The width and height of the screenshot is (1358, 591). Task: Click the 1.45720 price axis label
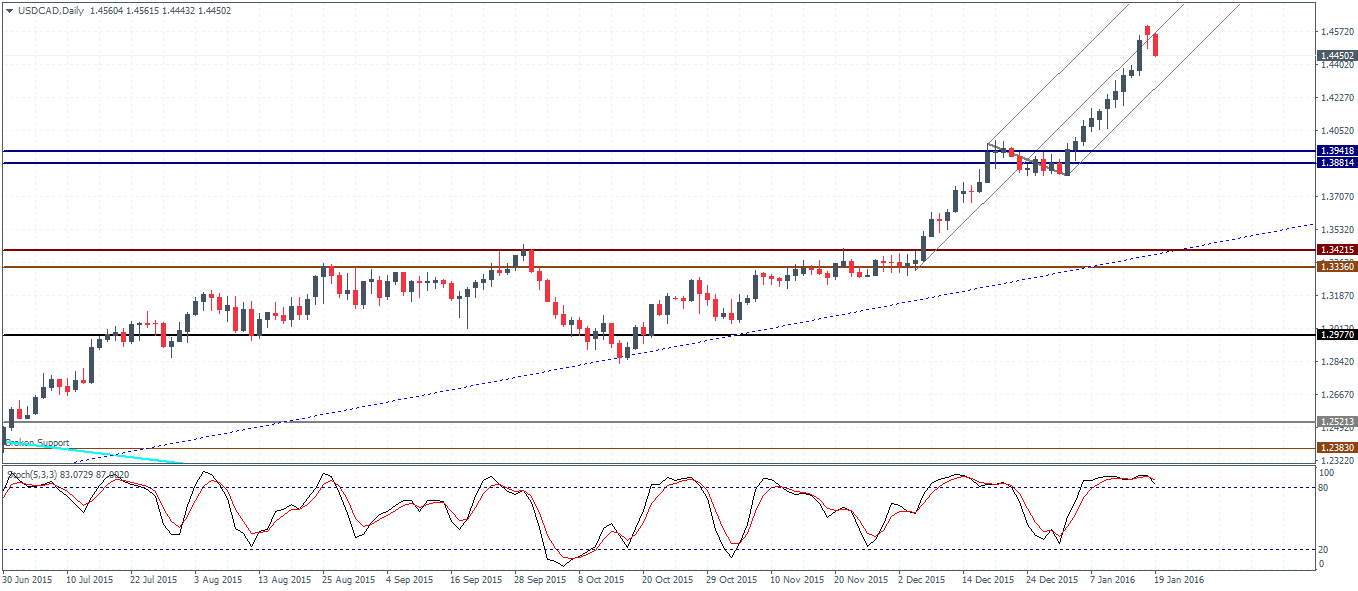(1337, 31)
